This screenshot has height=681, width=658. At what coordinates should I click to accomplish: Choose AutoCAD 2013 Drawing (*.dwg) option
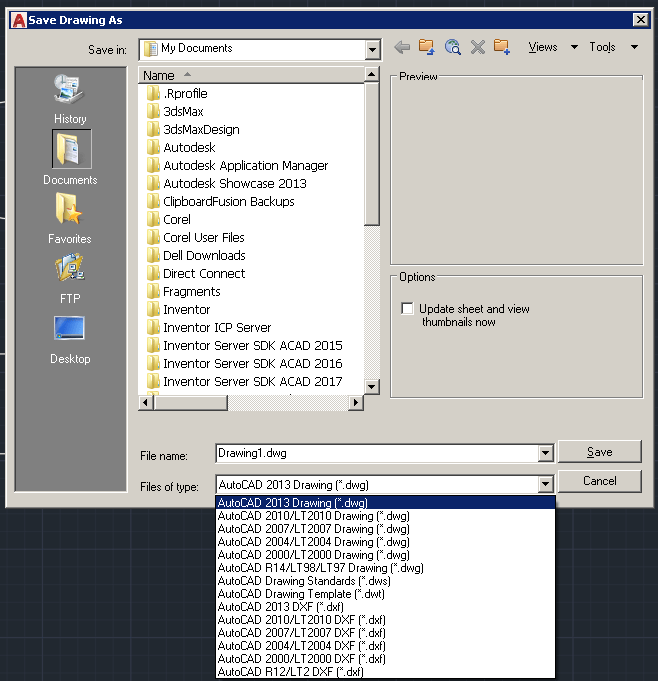point(385,502)
